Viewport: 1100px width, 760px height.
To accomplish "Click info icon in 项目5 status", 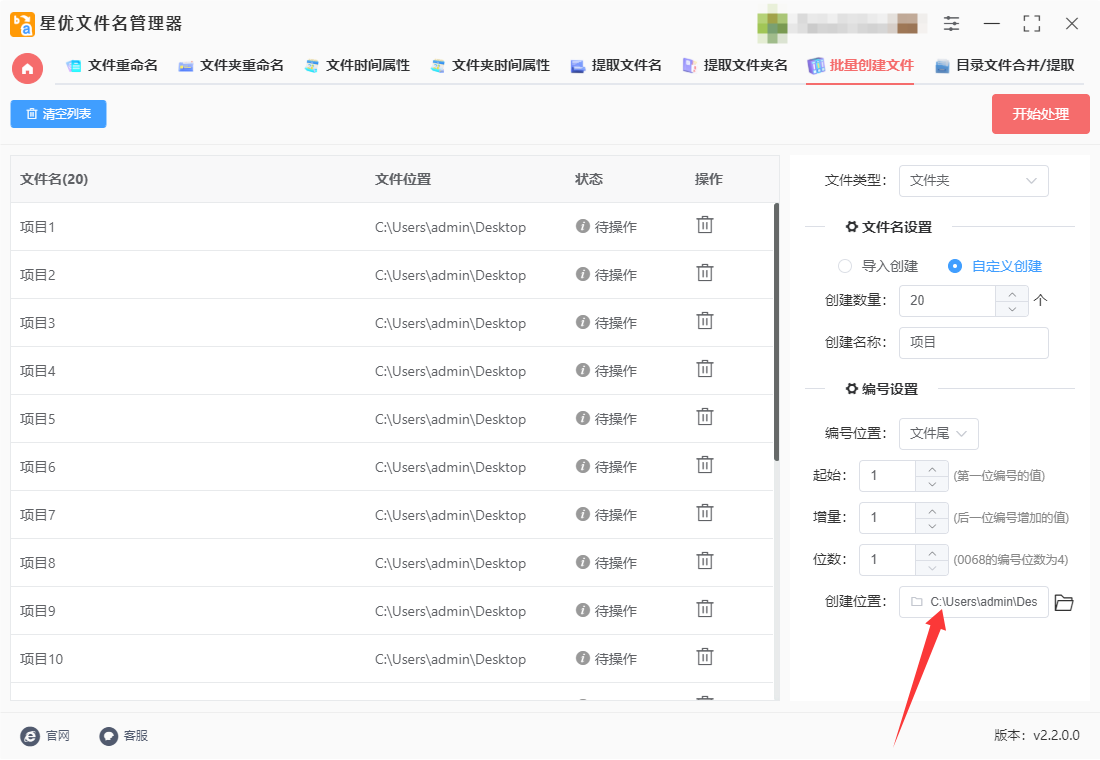I will pos(582,418).
